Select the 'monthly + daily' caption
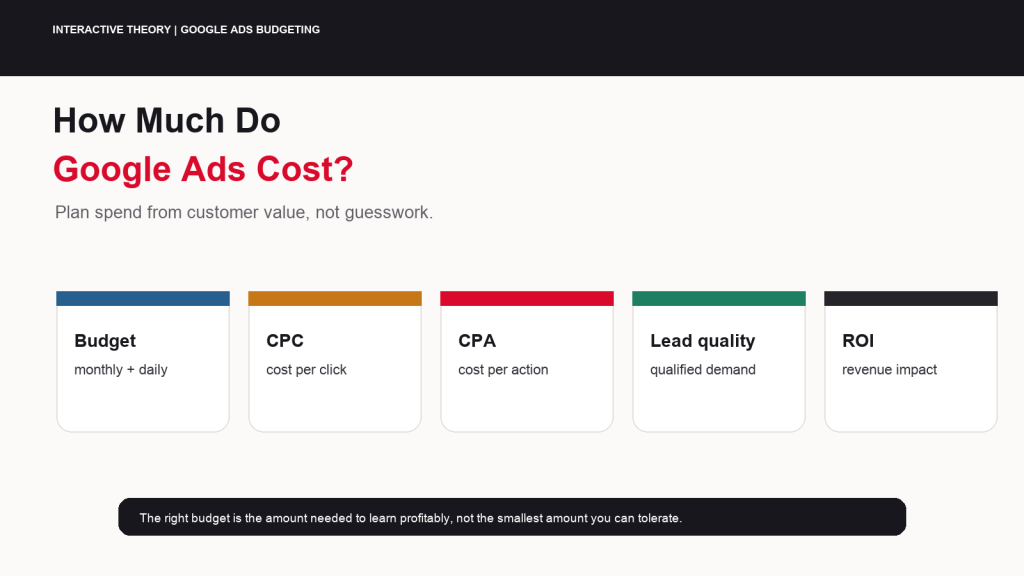 pyautogui.click(x=121, y=370)
